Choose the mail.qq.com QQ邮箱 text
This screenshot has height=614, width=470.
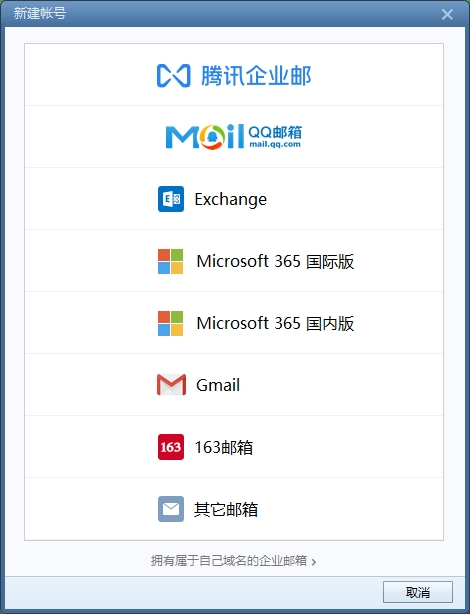[x=275, y=136]
